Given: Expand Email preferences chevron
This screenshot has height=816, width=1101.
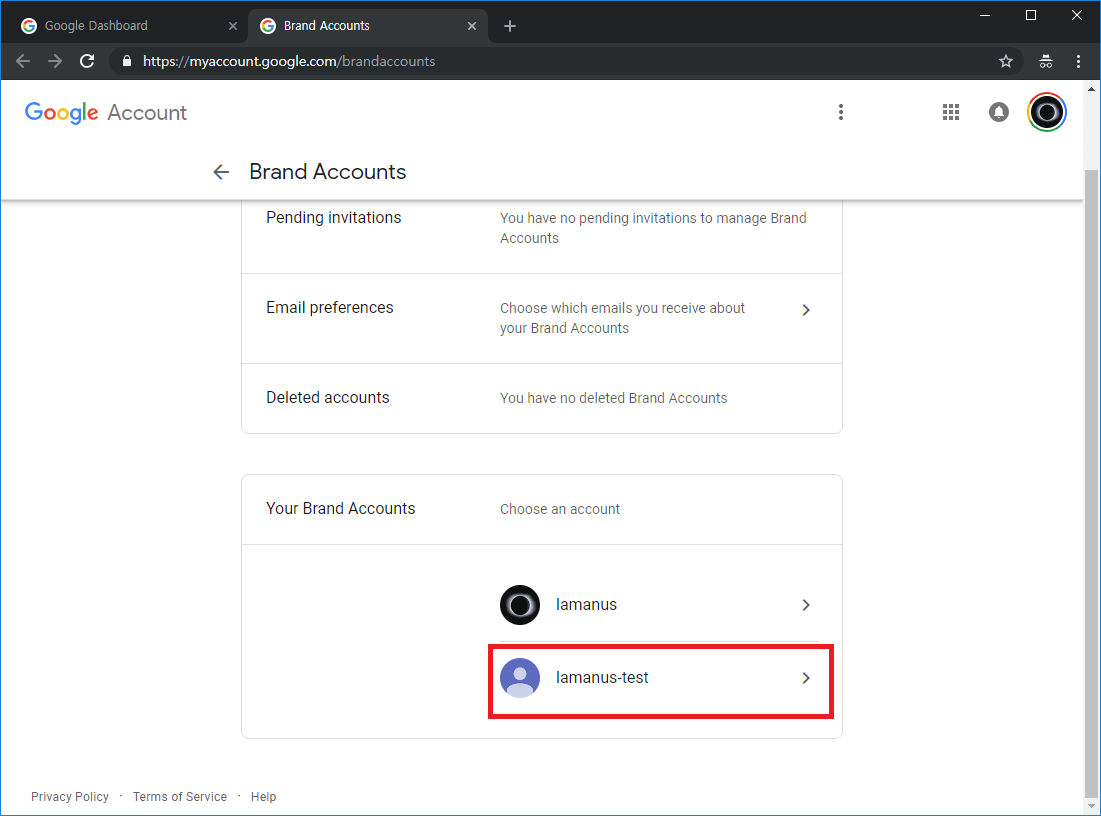Looking at the screenshot, I should (x=806, y=310).
